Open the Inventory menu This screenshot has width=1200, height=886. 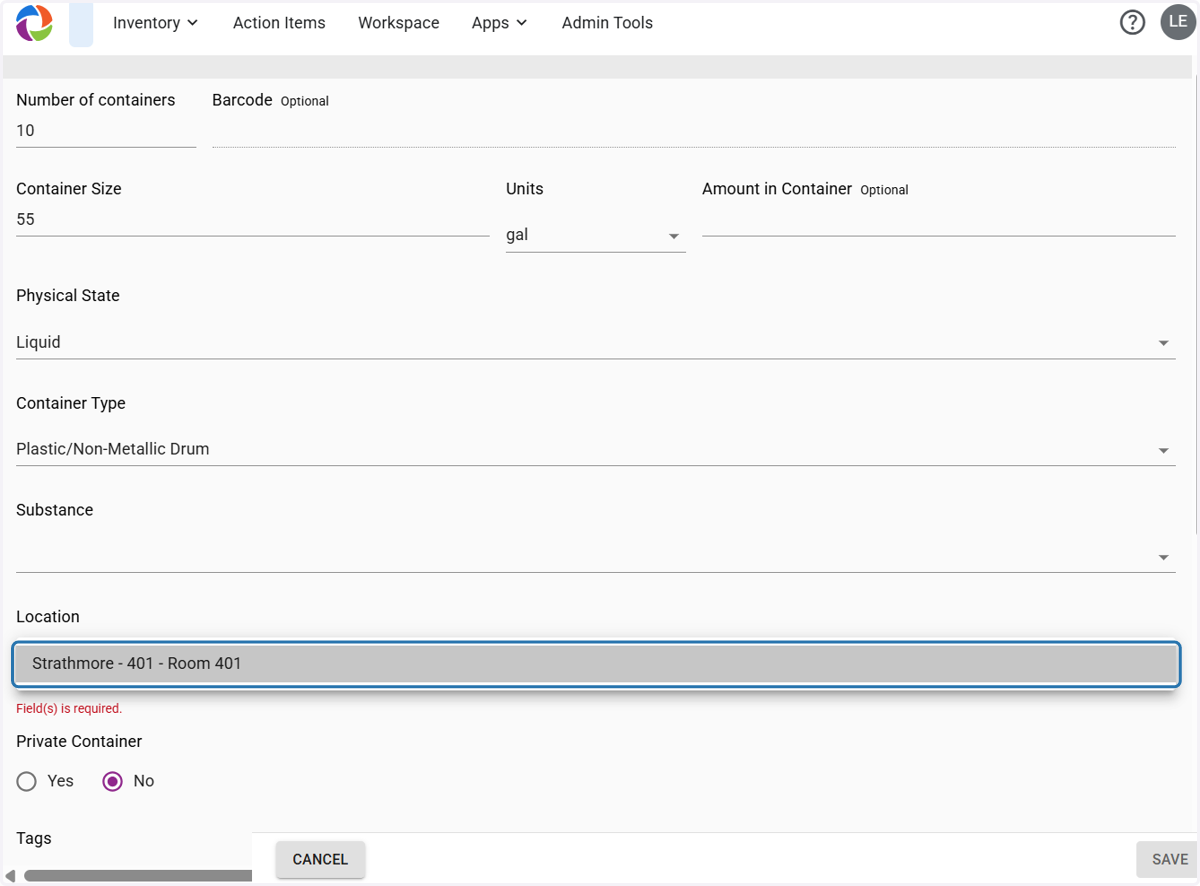[x=155, y=23]
